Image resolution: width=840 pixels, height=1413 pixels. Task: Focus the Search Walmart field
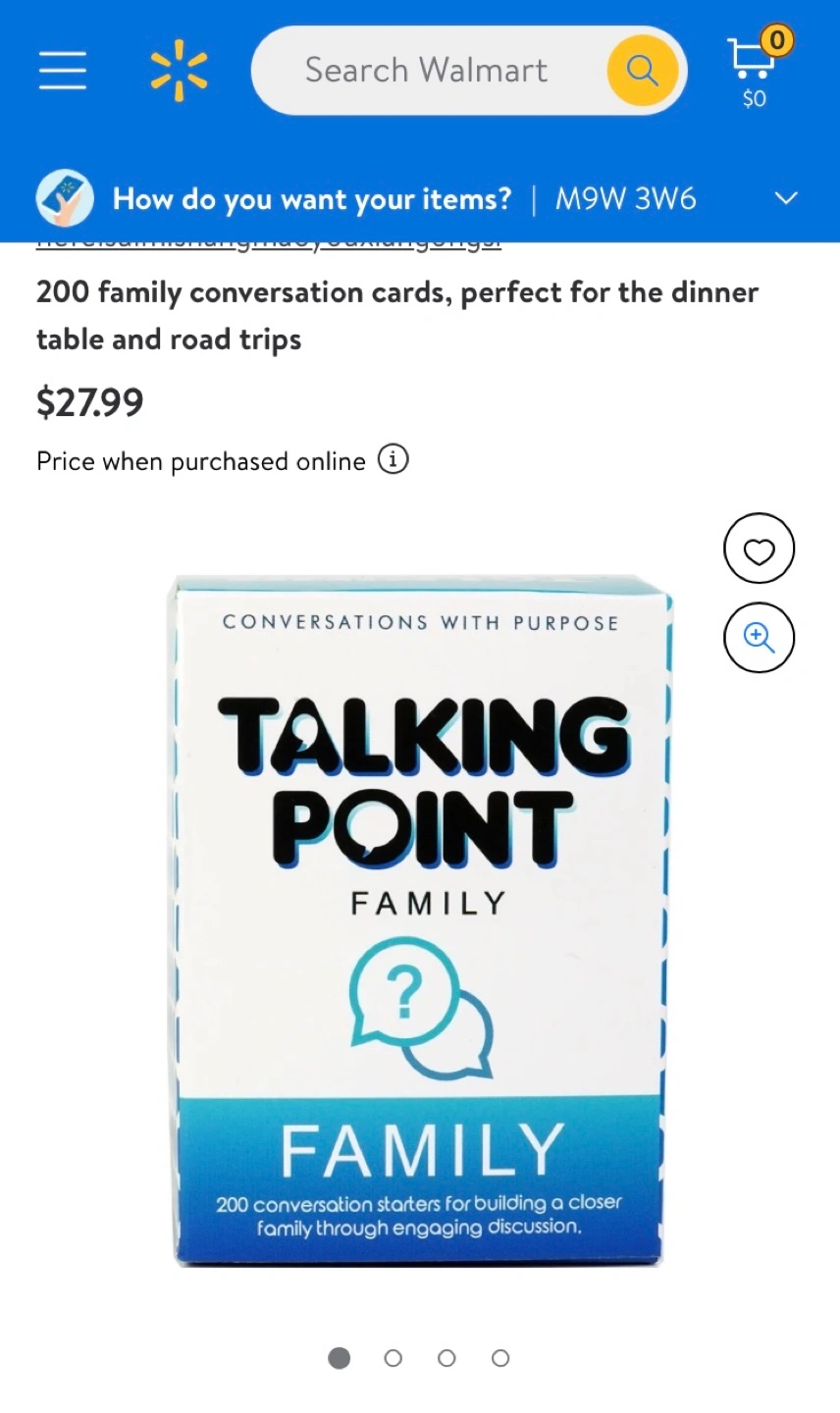click(x=426, y=71)
